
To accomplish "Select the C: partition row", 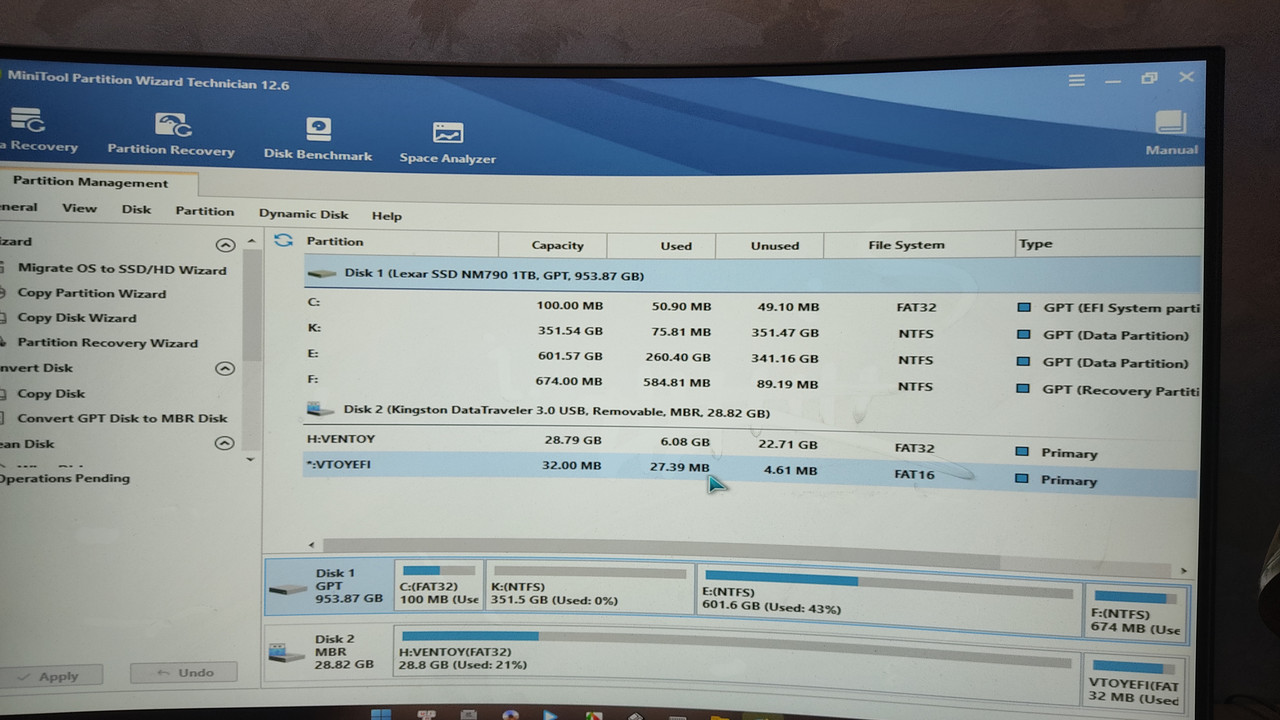I will pos(752,305).
